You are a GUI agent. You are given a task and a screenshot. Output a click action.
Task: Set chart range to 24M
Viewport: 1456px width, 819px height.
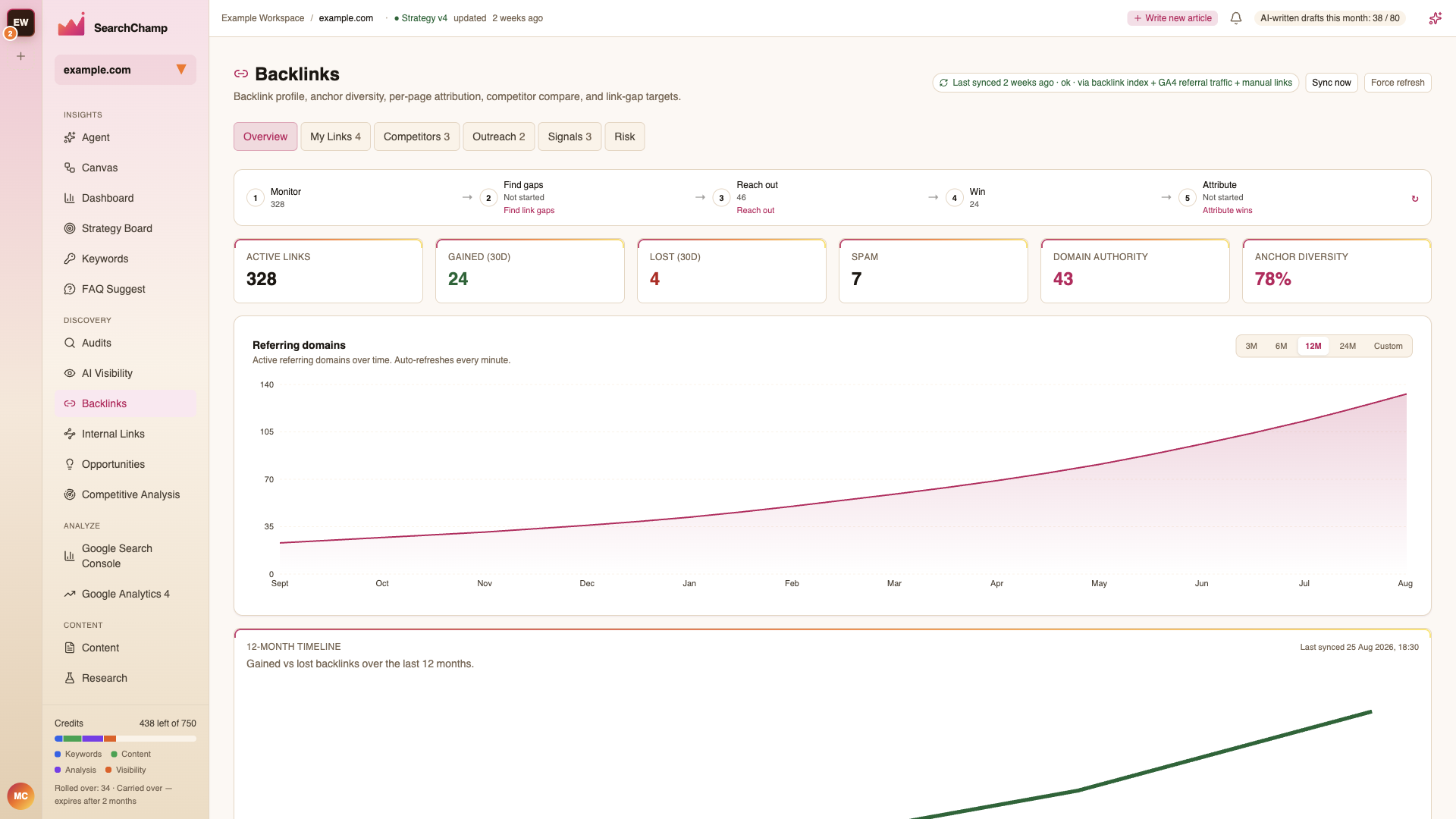click(1348, 346)
